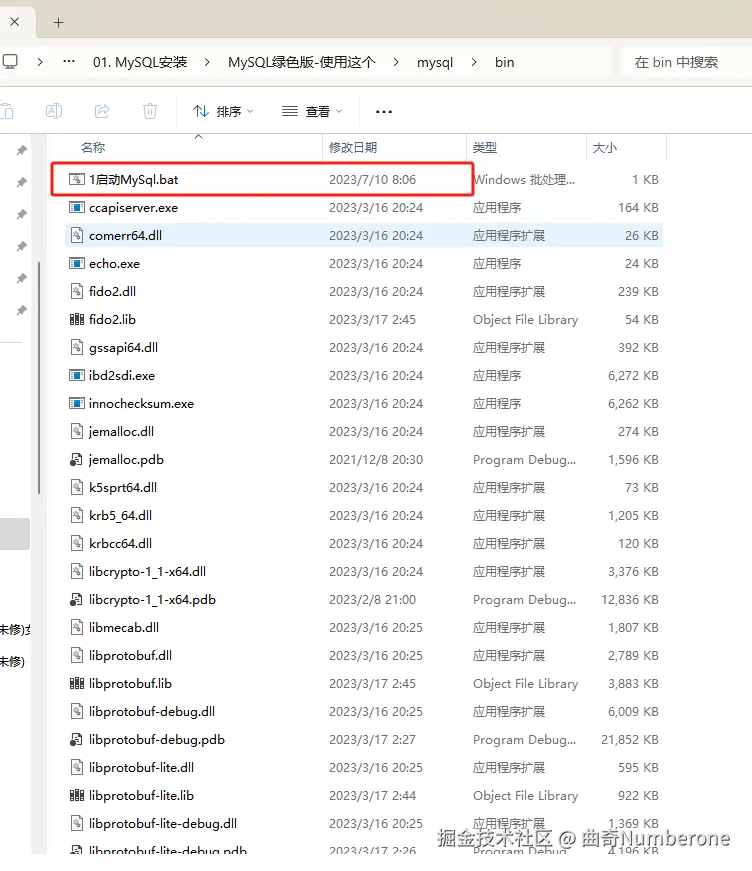Expand chevron after This PC icon
The image size is (752, 871).
coord(40,62)
